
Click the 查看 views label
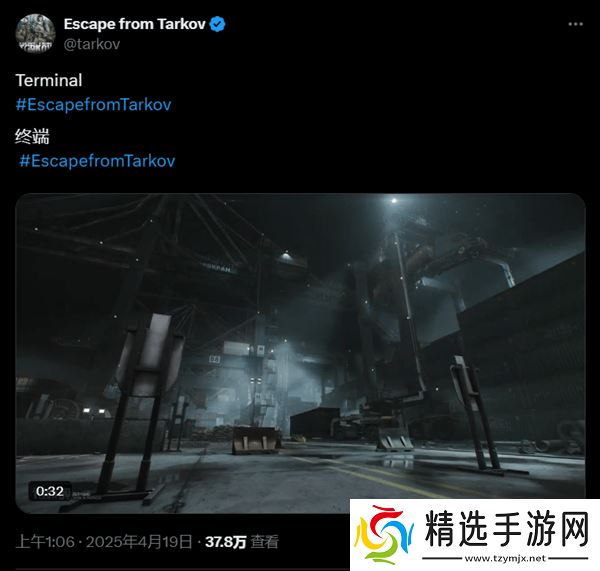(264, 542)
